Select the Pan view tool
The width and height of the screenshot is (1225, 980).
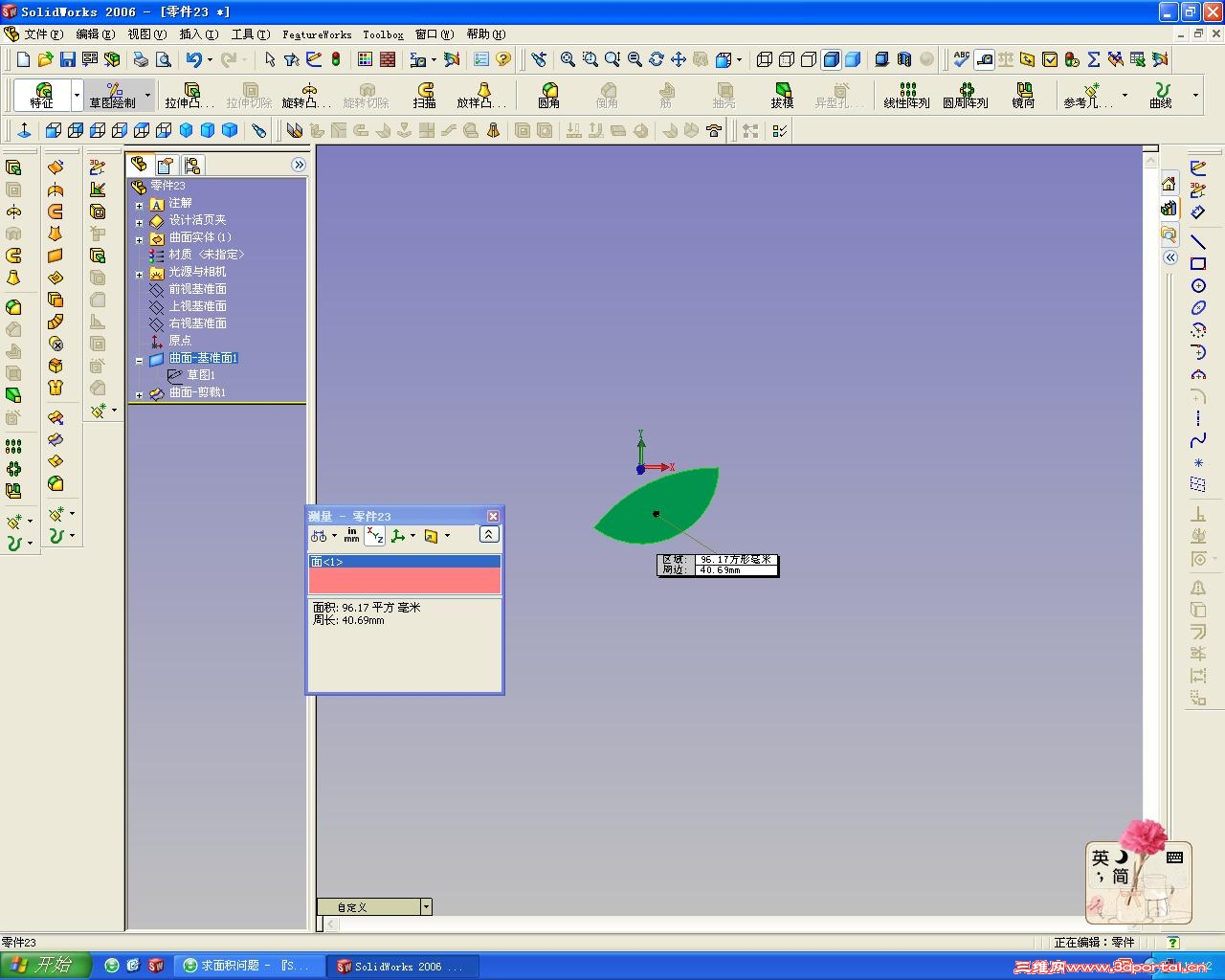click(x=678, y=59)
